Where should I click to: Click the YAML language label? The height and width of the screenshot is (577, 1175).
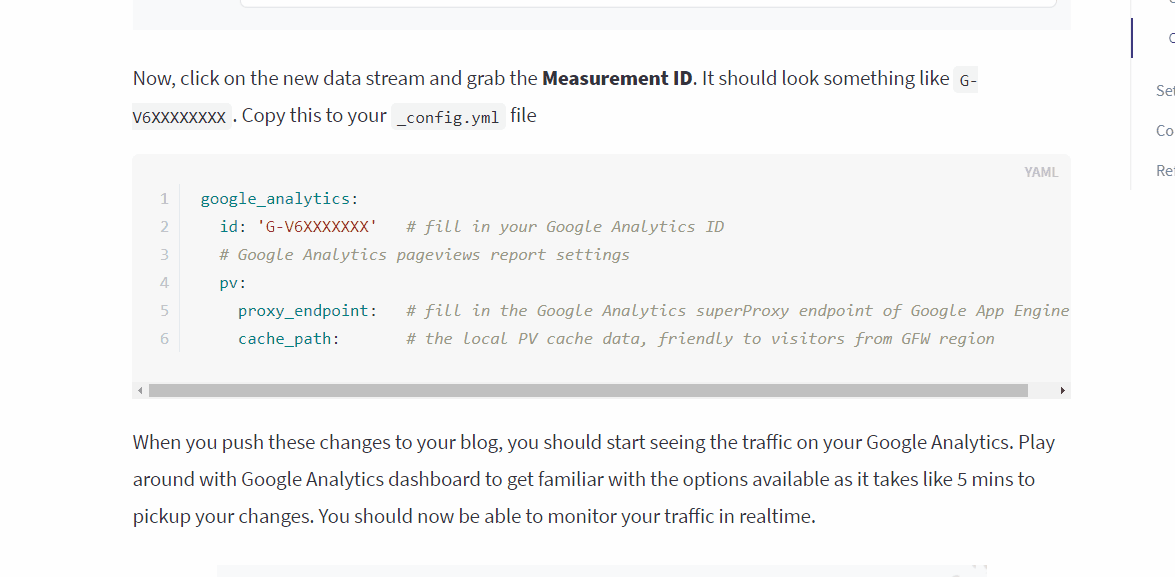coord(1041,172)
